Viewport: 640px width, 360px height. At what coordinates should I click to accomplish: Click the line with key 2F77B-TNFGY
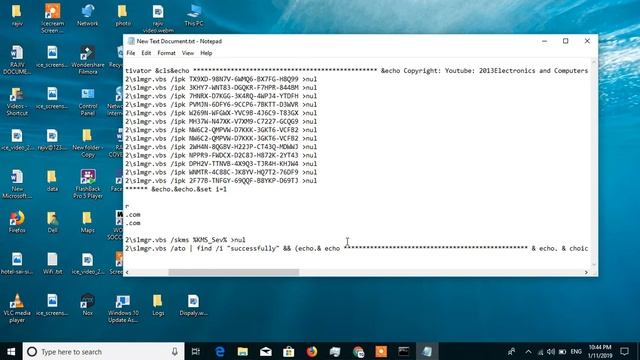221,181
